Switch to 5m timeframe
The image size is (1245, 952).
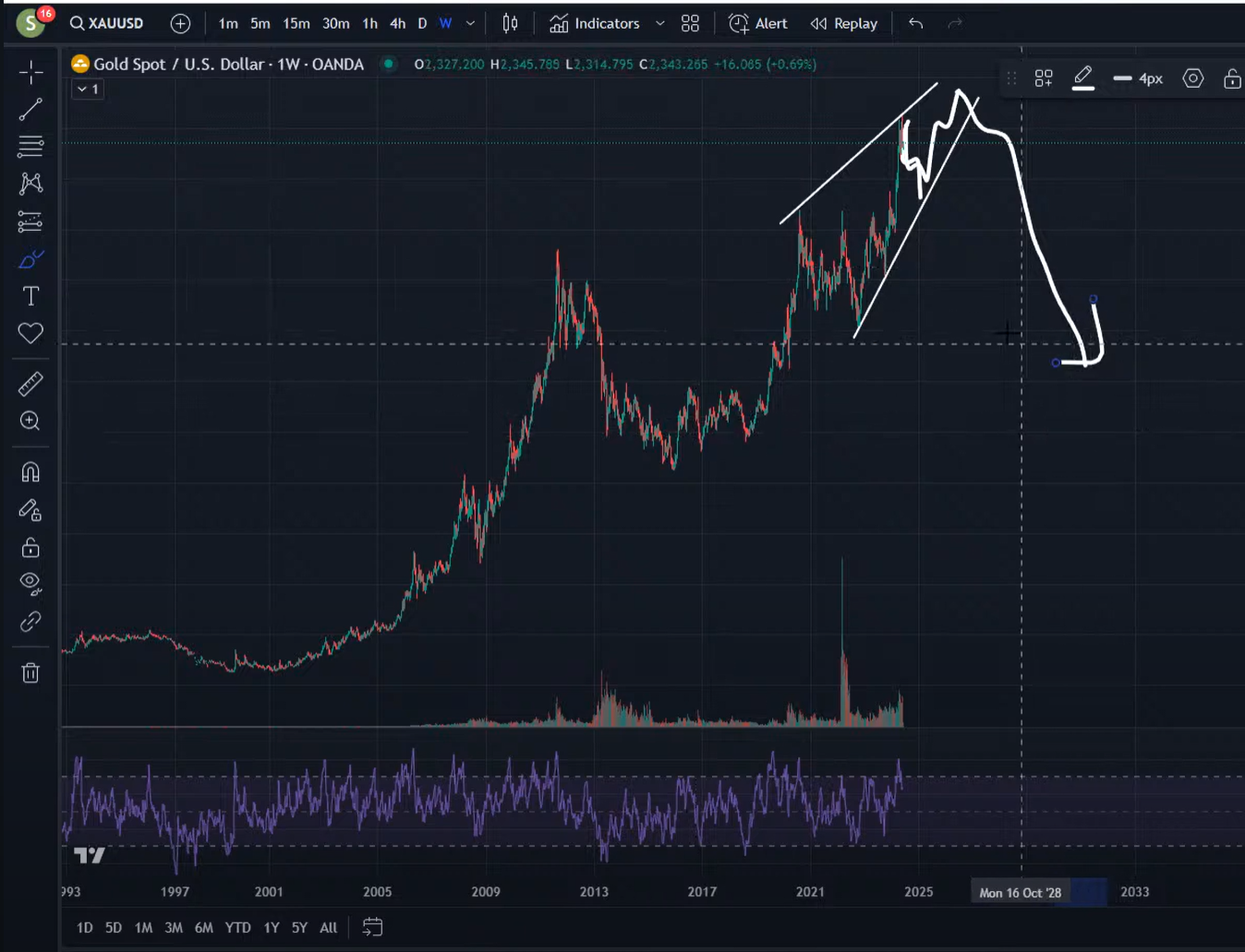pyautogui.click(x=260, y=24)
